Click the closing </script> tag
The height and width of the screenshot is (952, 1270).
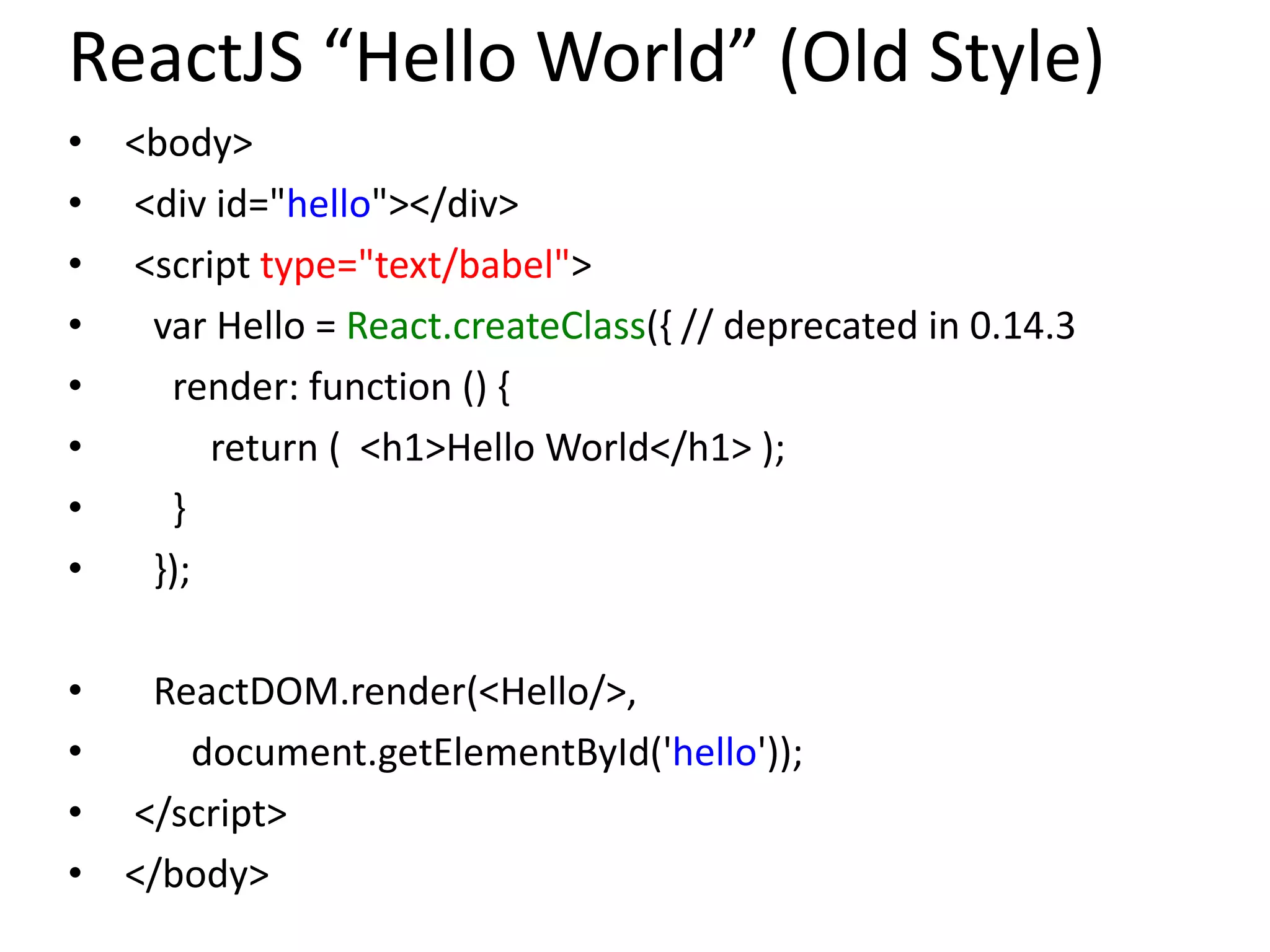pos(211,813)
